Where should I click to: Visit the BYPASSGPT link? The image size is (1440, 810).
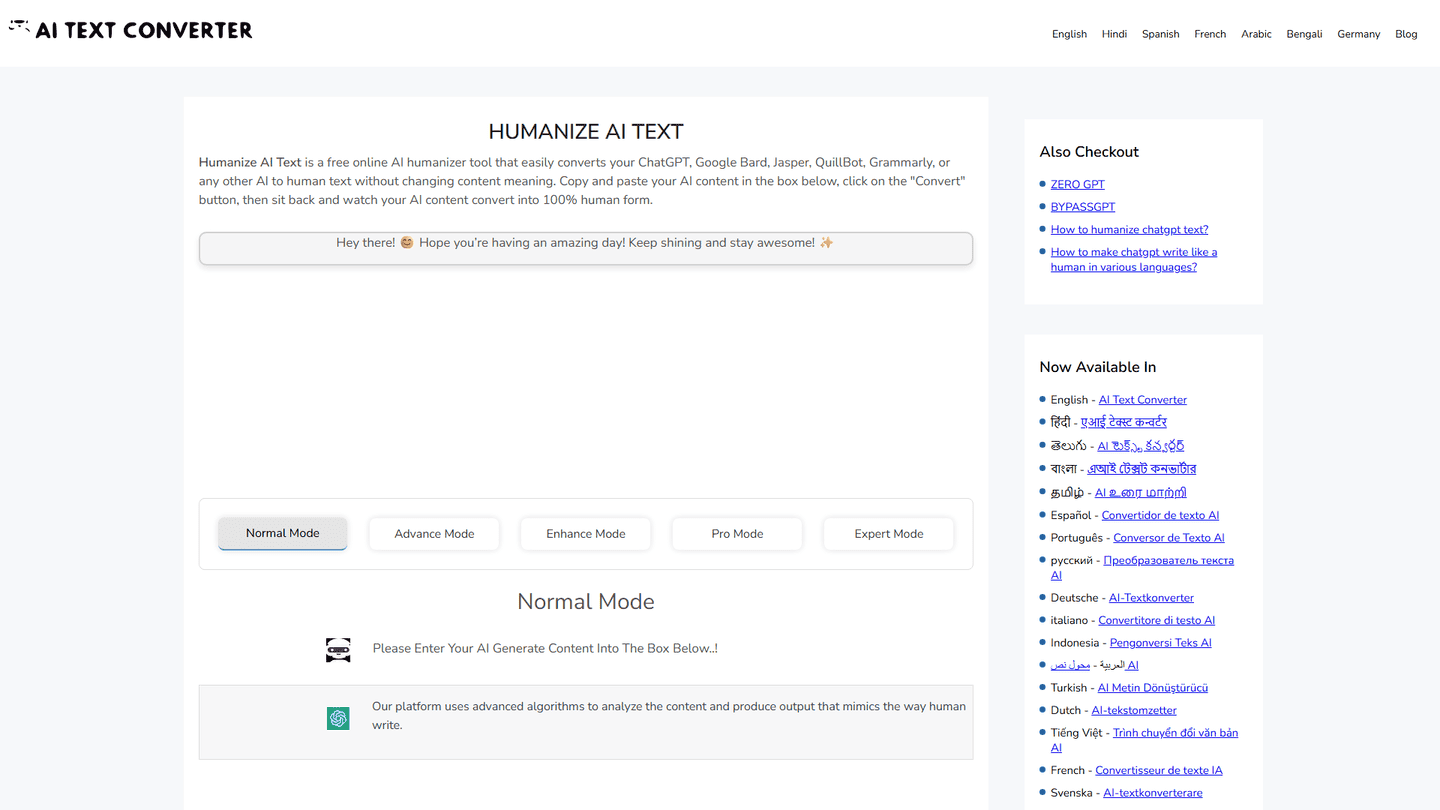(1082, 207)
